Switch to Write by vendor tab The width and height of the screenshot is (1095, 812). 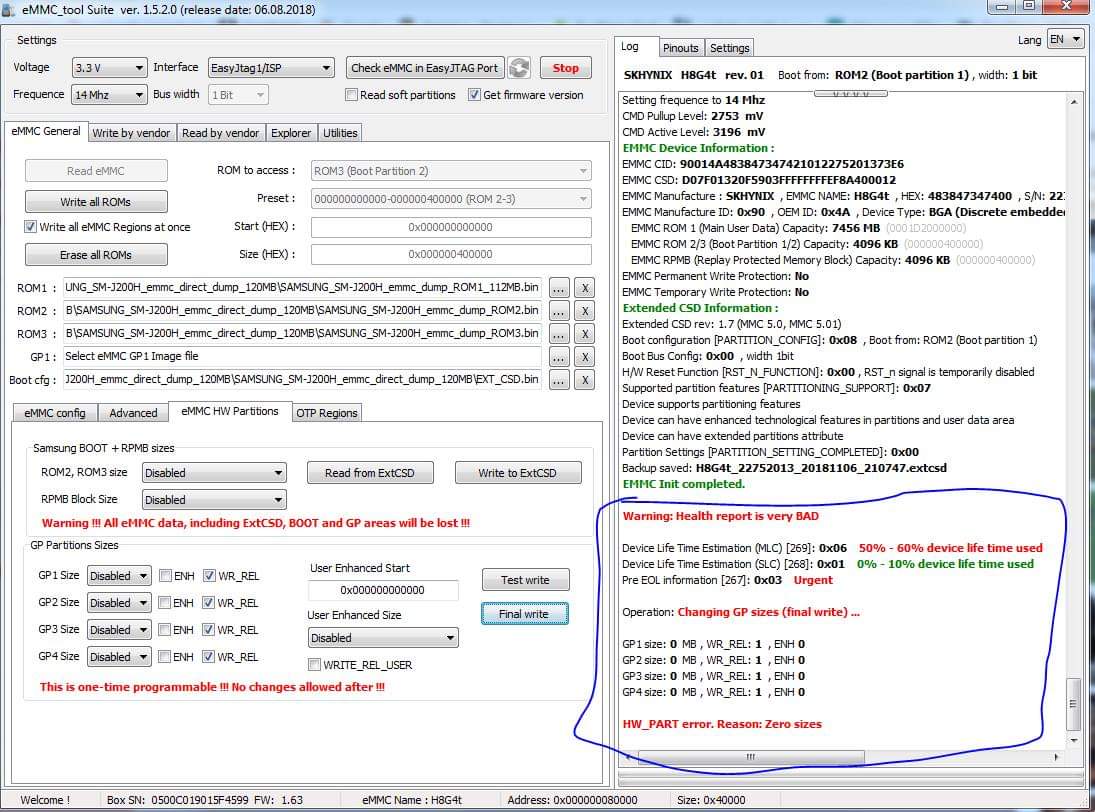[x=131, y=133]
